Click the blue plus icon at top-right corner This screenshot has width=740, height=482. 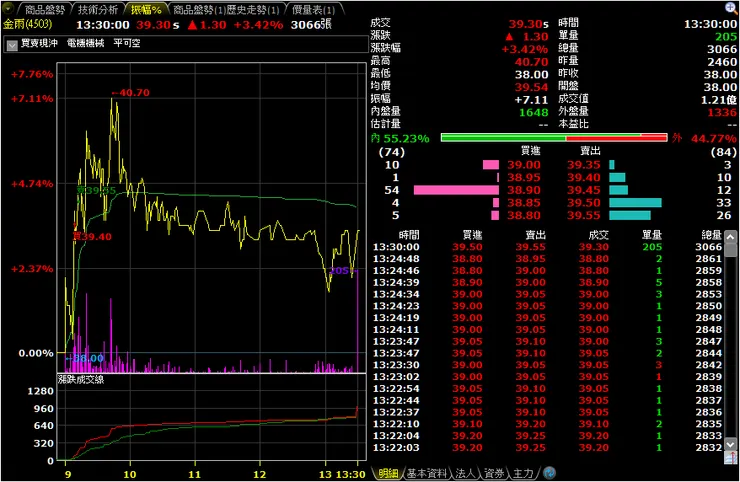coord(731,8)
